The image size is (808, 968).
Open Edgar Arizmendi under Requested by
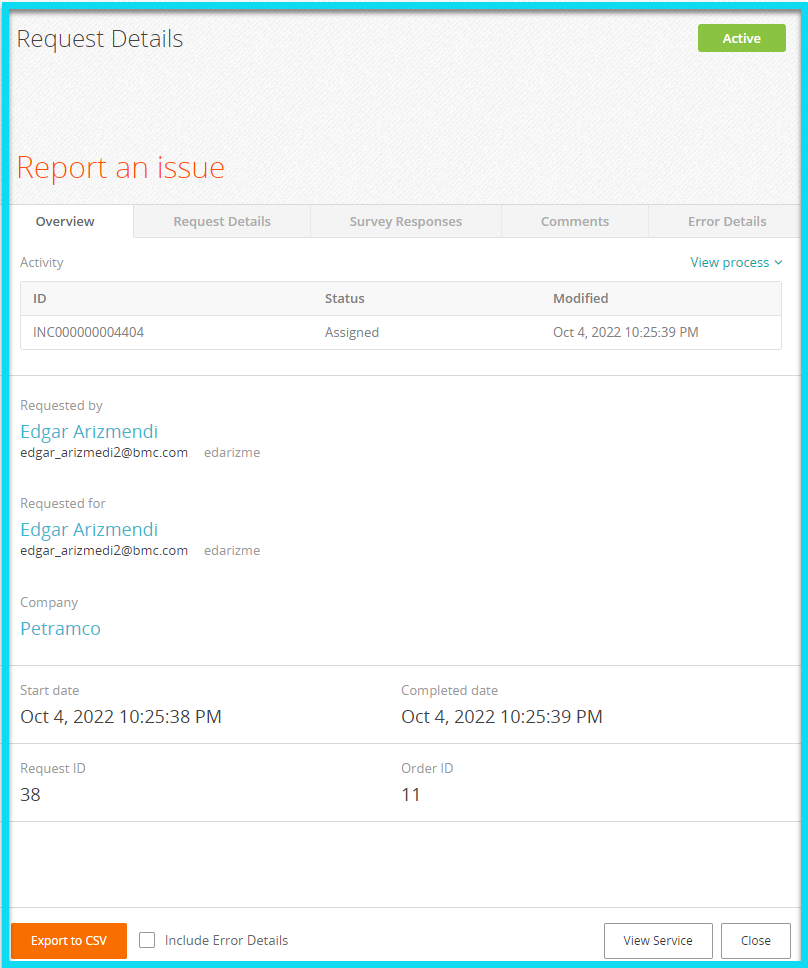click(x=89, y=431)
